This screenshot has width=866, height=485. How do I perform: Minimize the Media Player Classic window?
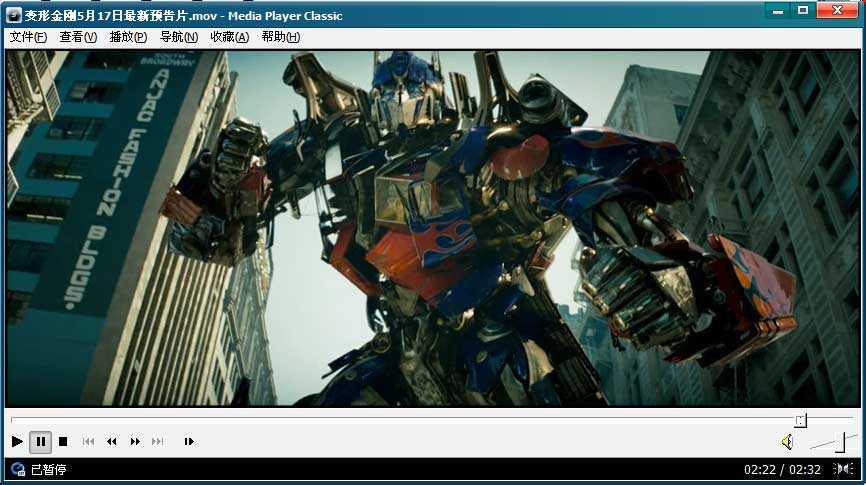click(778, 10)
